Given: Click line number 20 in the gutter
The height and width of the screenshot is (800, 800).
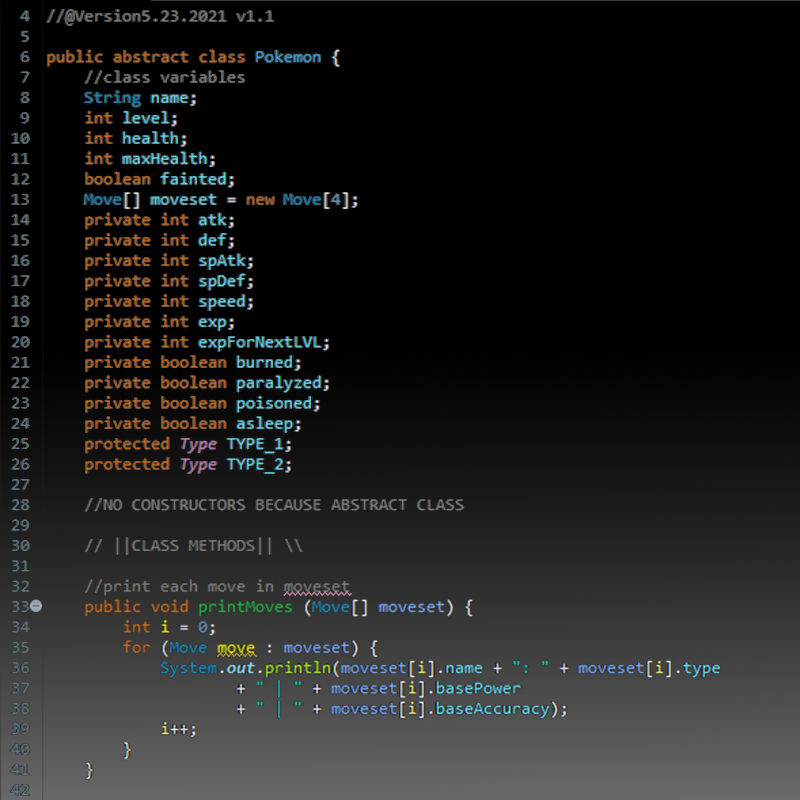Looking at the screenshot, I should (20, 341).
